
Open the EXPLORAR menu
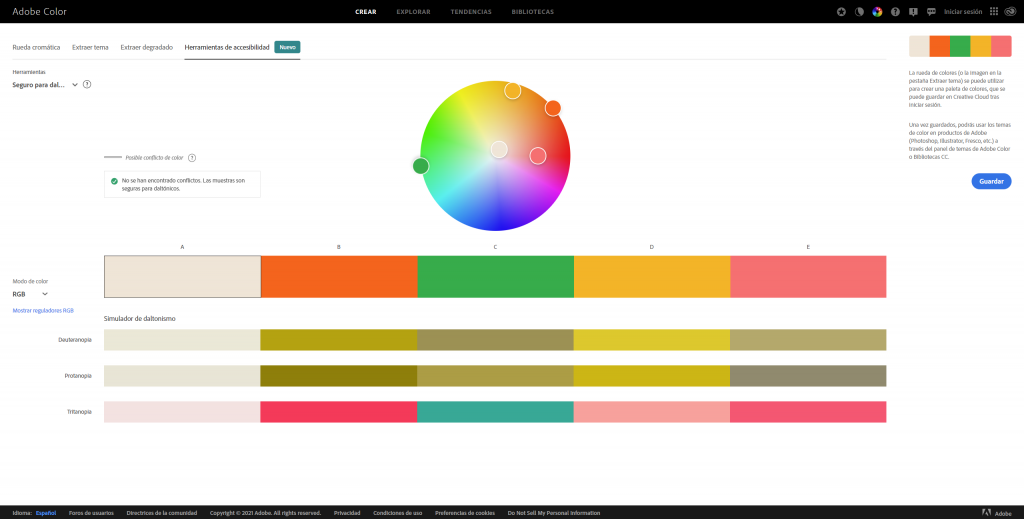pos(413,12)
